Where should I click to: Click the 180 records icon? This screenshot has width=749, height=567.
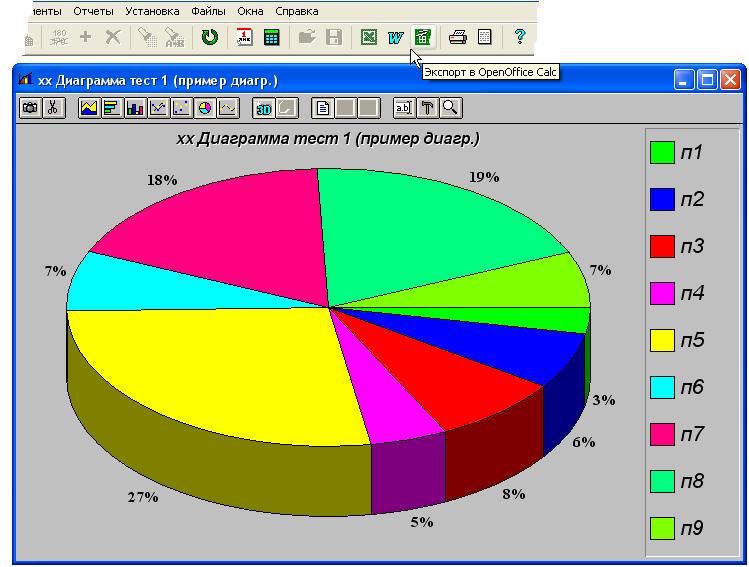click(x=59, y=37)
